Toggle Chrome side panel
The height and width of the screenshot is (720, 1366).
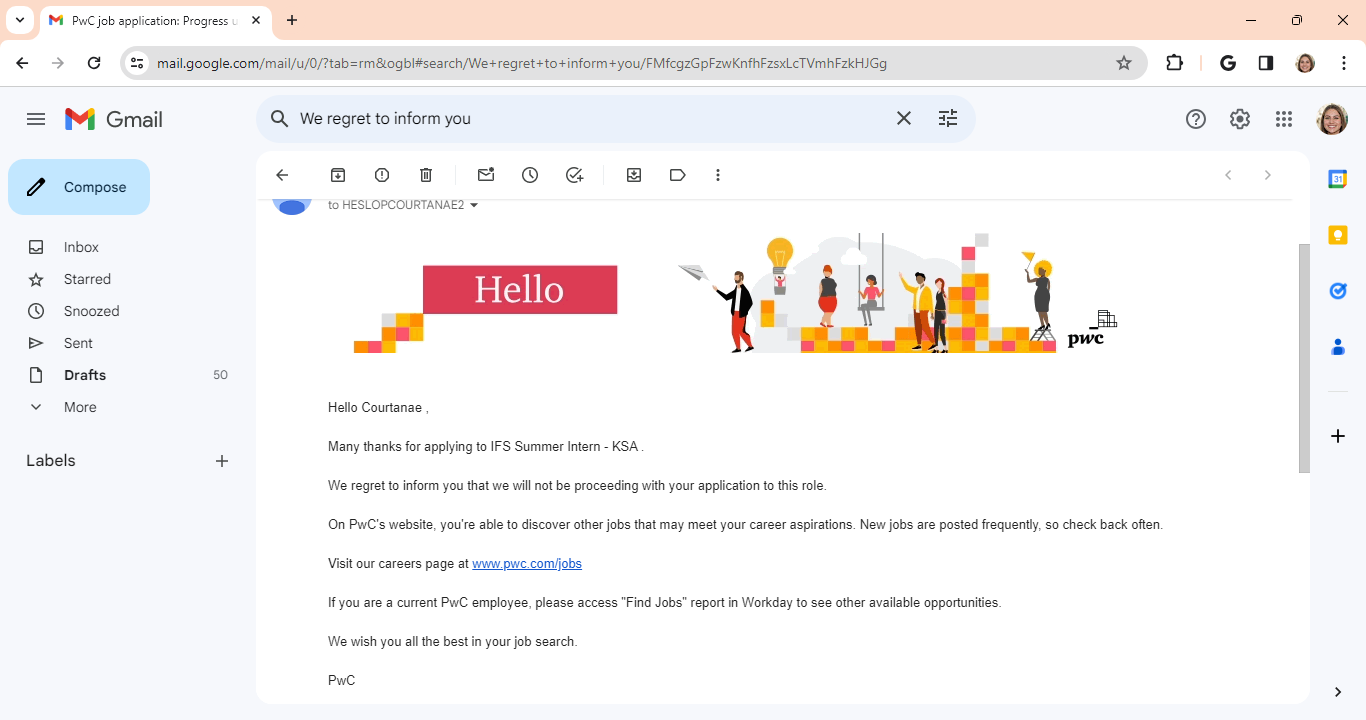[1266, 63]
